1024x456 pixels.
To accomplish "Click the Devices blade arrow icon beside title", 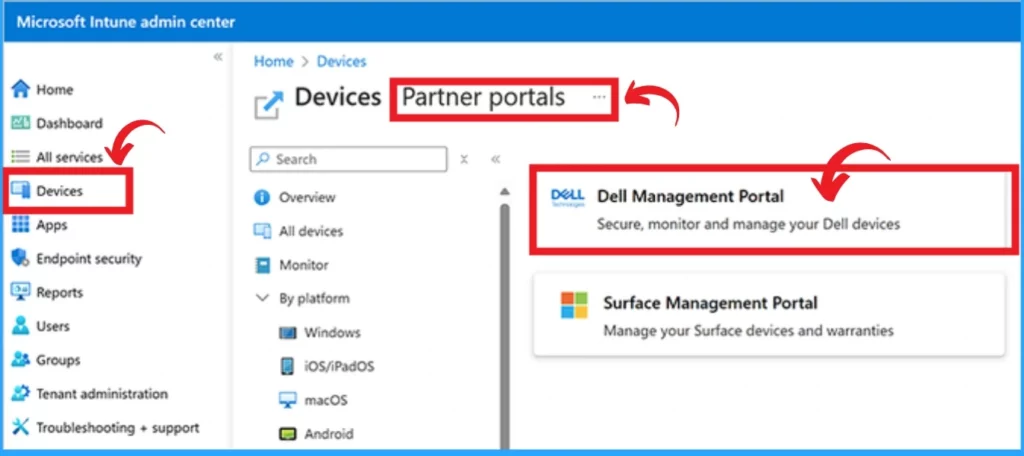I will 269,105.
